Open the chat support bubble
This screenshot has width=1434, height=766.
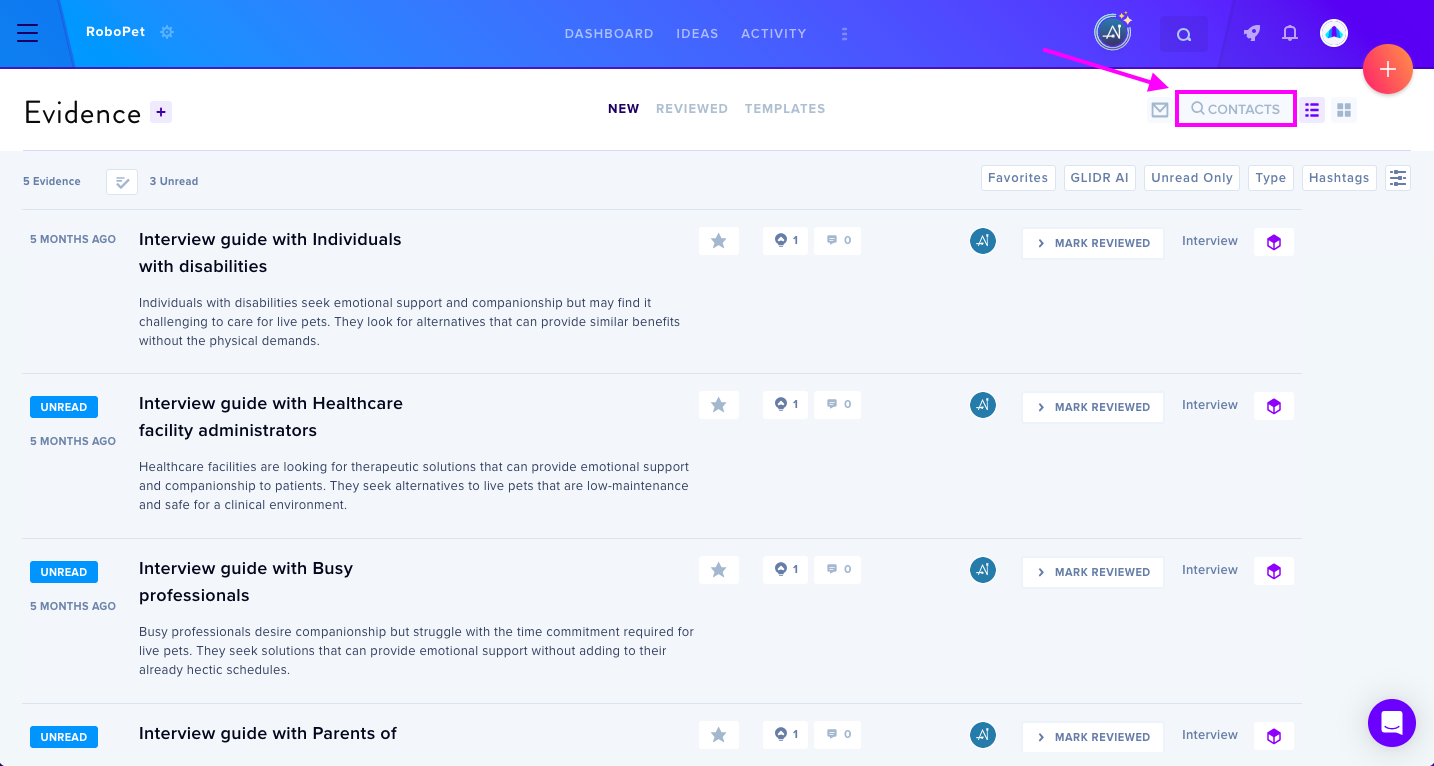pyautogui.click(x=1392, y=722)
